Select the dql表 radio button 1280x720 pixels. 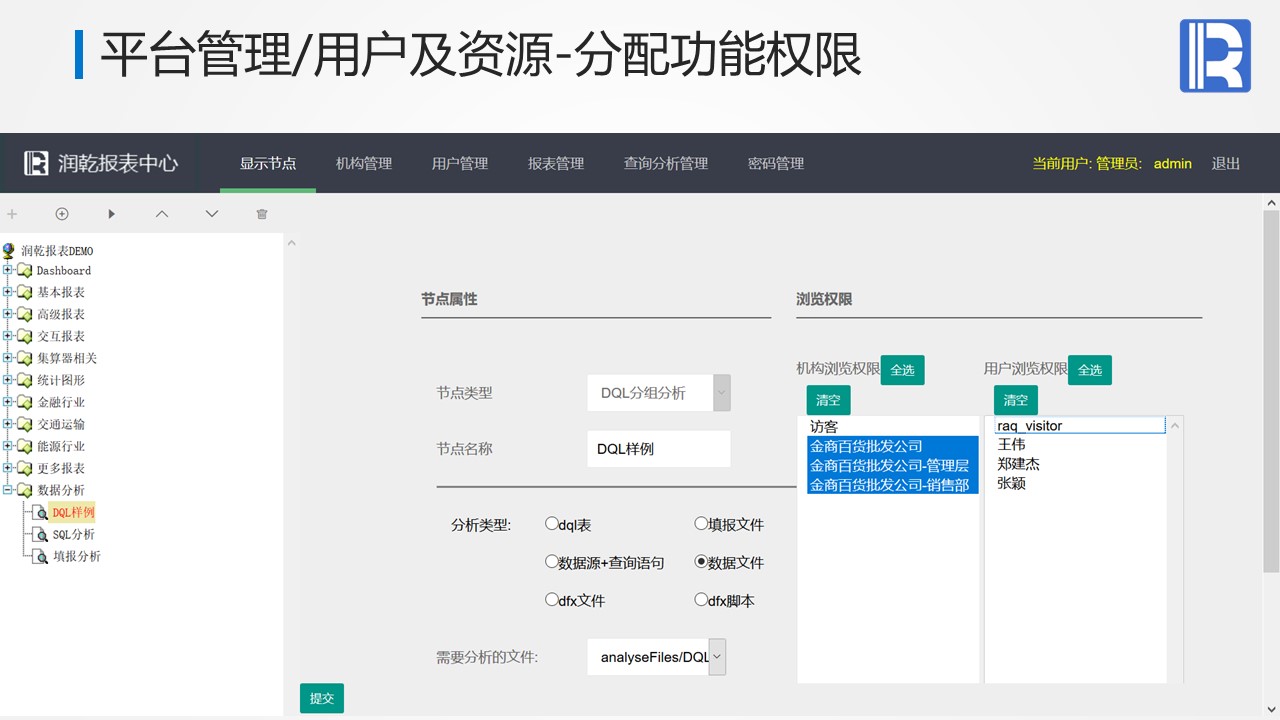(551, 523)
